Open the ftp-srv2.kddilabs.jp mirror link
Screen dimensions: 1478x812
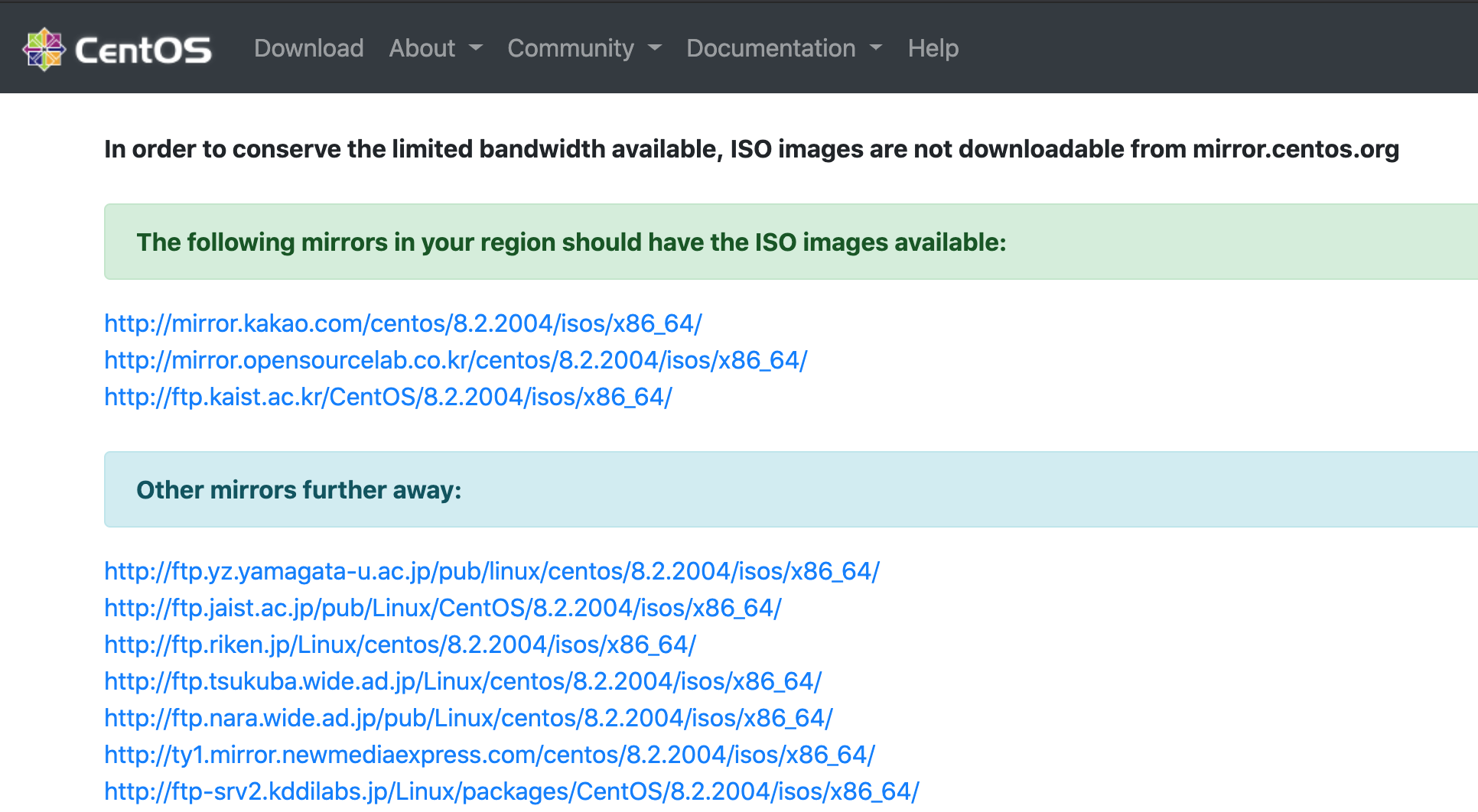512,791
